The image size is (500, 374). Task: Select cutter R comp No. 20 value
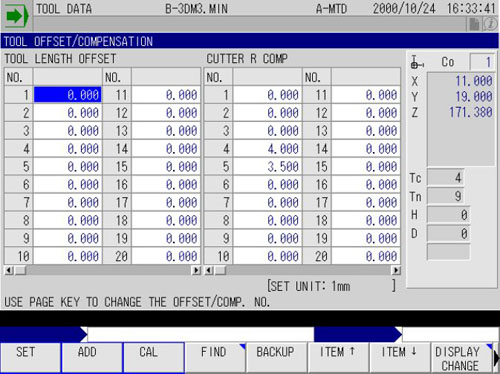366,256
